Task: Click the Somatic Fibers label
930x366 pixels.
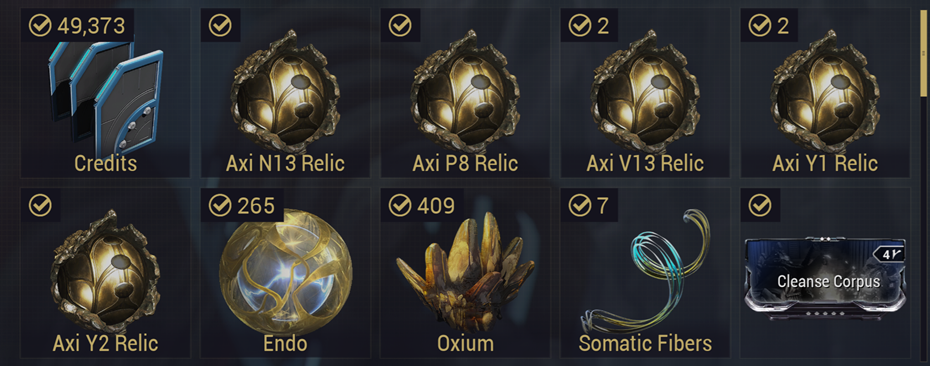Action: coord(645,343)
